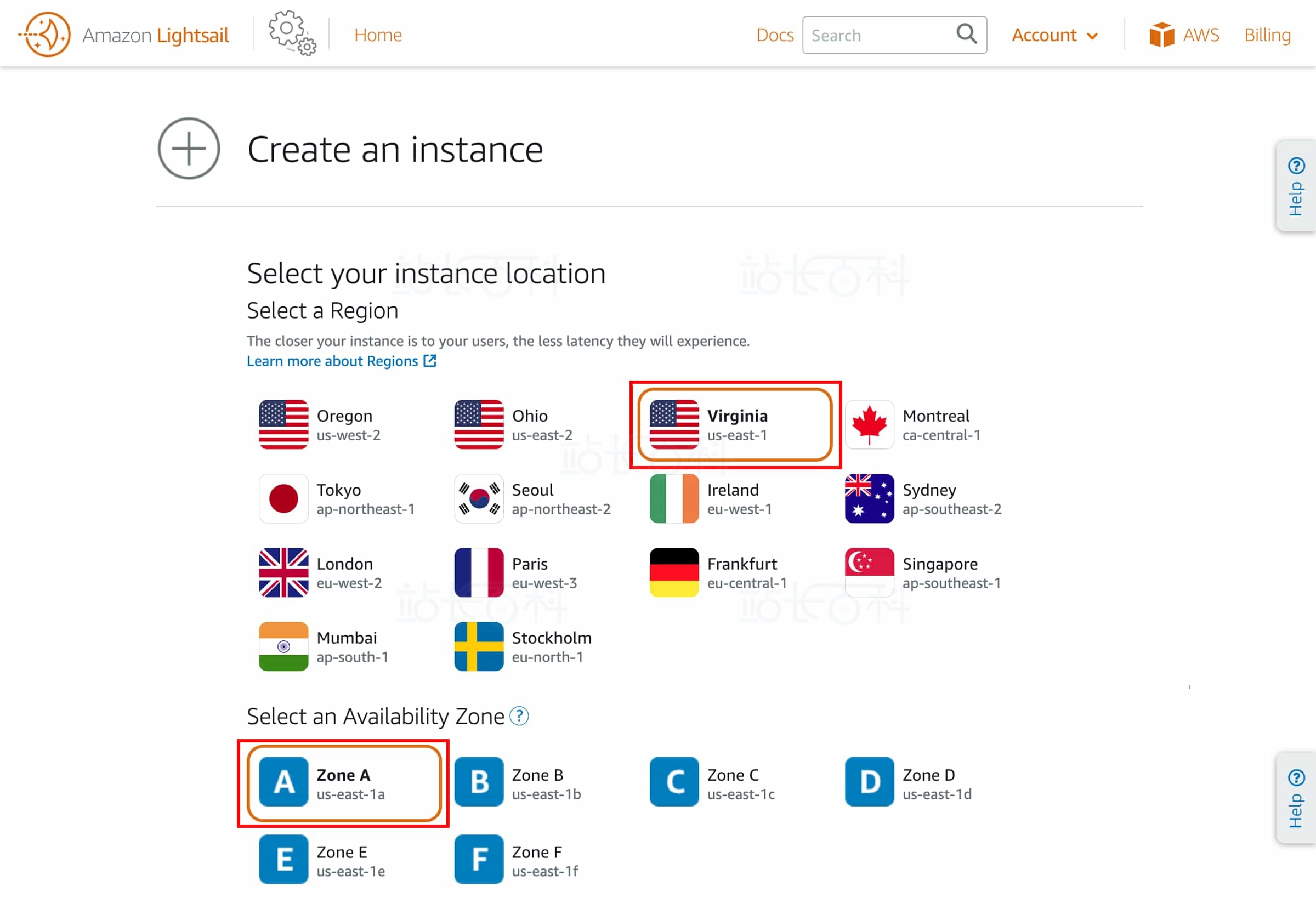Open the AWS cube icon
The width and height of the screenshot is (1316, 920).
click(1161, 35)
